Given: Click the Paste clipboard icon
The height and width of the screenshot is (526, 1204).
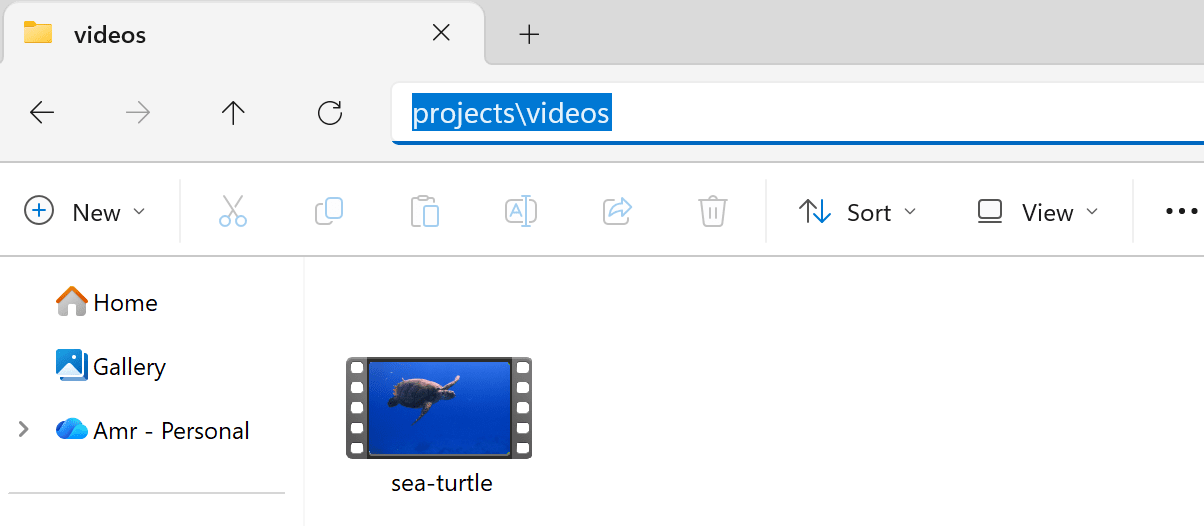Looking at the screenshot, I should click(x=425, y=212).
